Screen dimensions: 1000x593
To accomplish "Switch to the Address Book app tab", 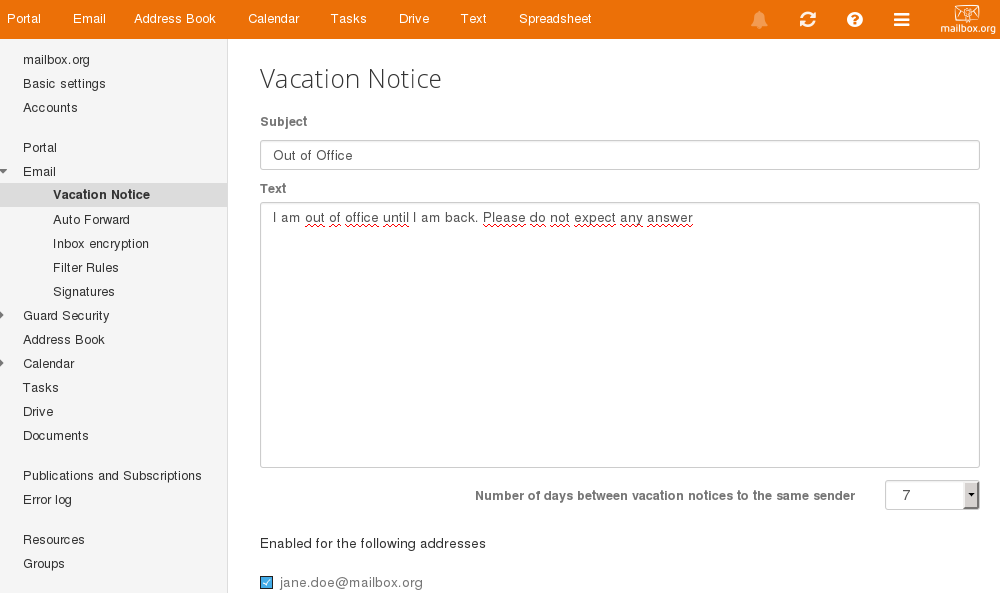I will [x=175, y=19].
